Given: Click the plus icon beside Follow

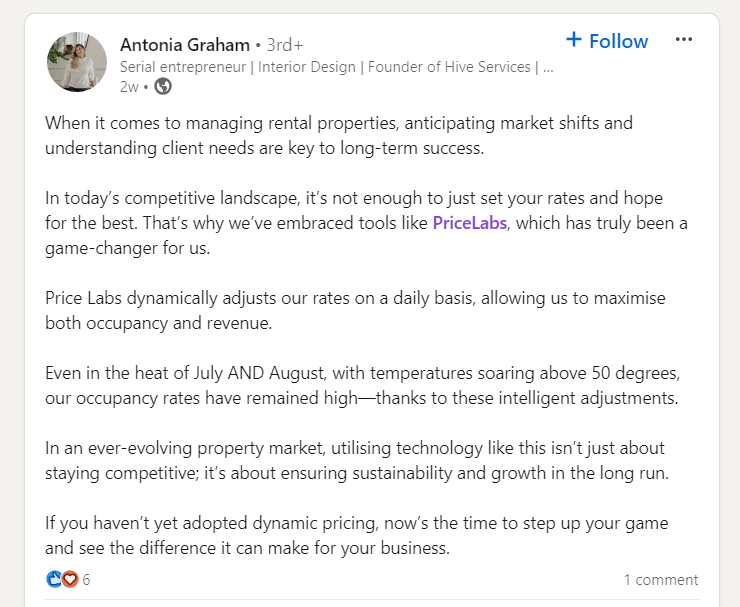Looking at the screenshot, I should (x=573, y=39).
